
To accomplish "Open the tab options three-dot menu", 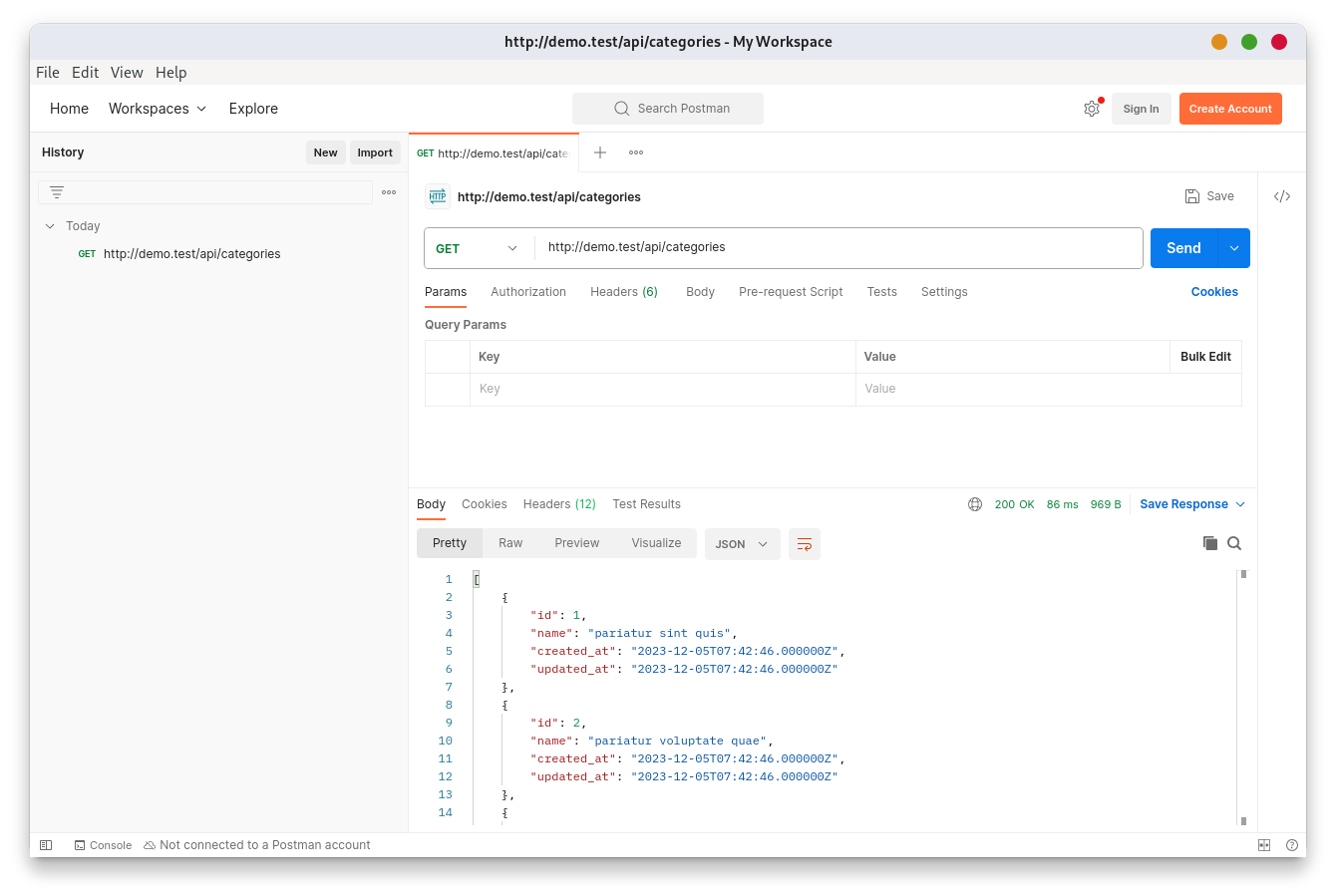I will [636, 152].
